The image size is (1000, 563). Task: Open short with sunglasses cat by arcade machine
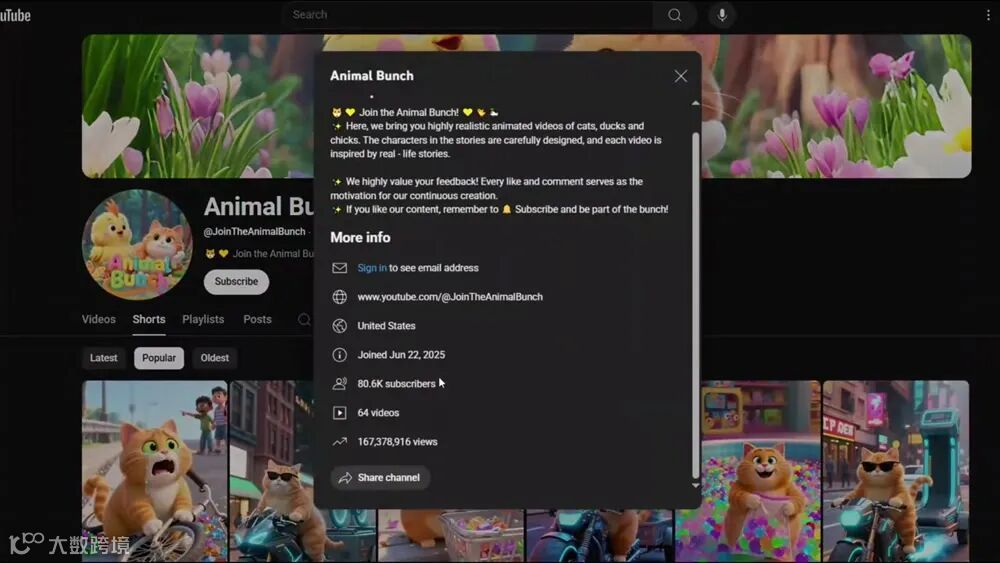[896, 471]
